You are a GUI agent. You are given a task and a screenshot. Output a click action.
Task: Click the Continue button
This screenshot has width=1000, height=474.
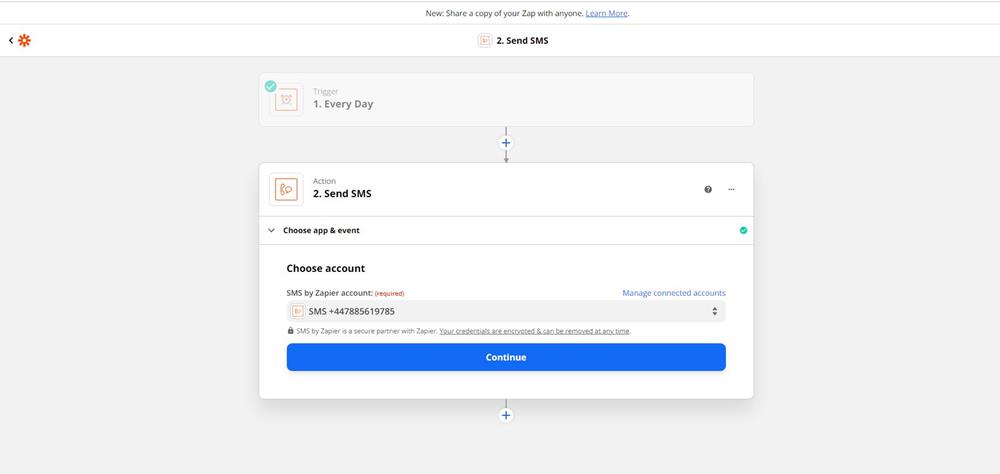(506, 357)
